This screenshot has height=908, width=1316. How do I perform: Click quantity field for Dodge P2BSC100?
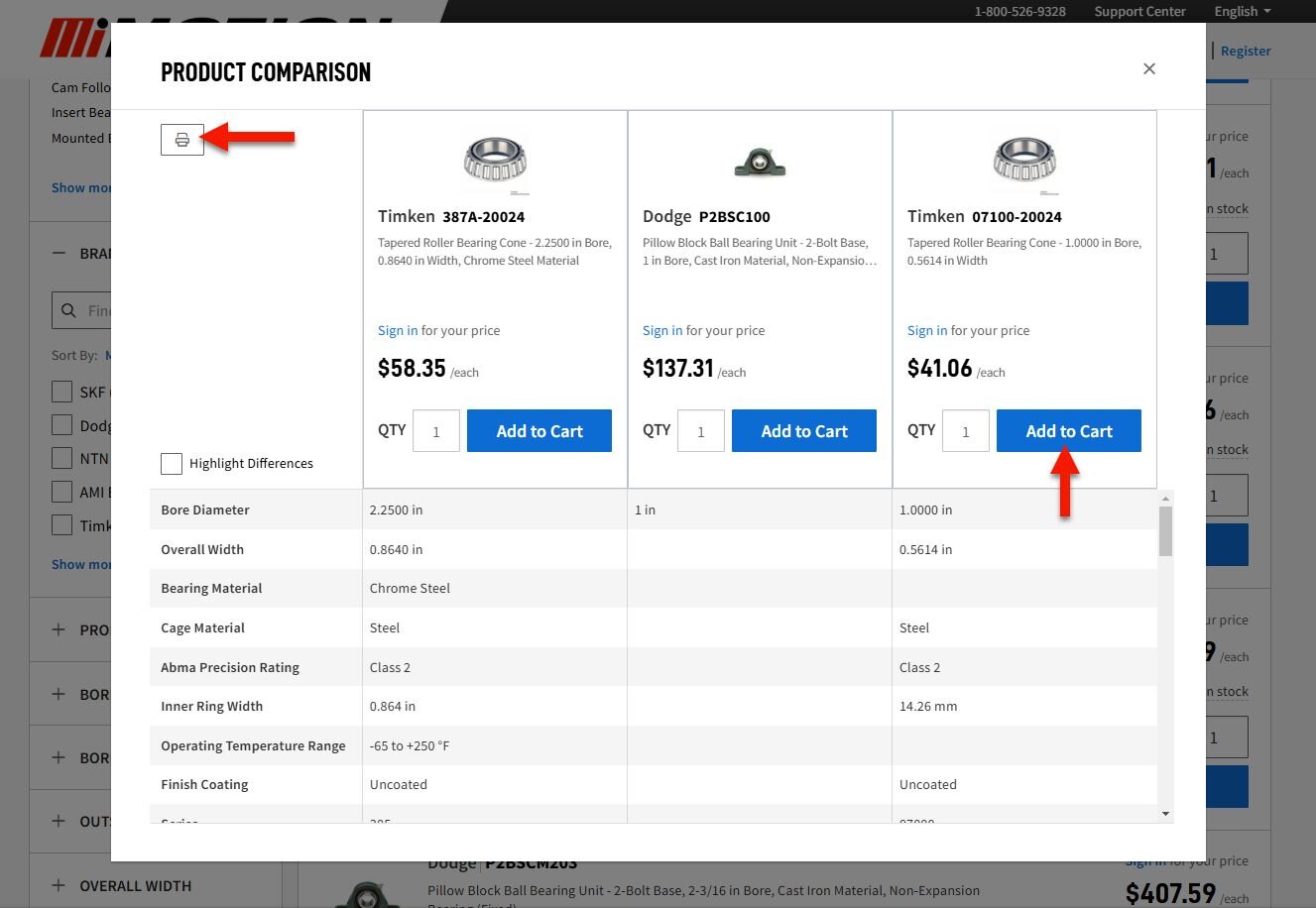click(x=700, y=431)
